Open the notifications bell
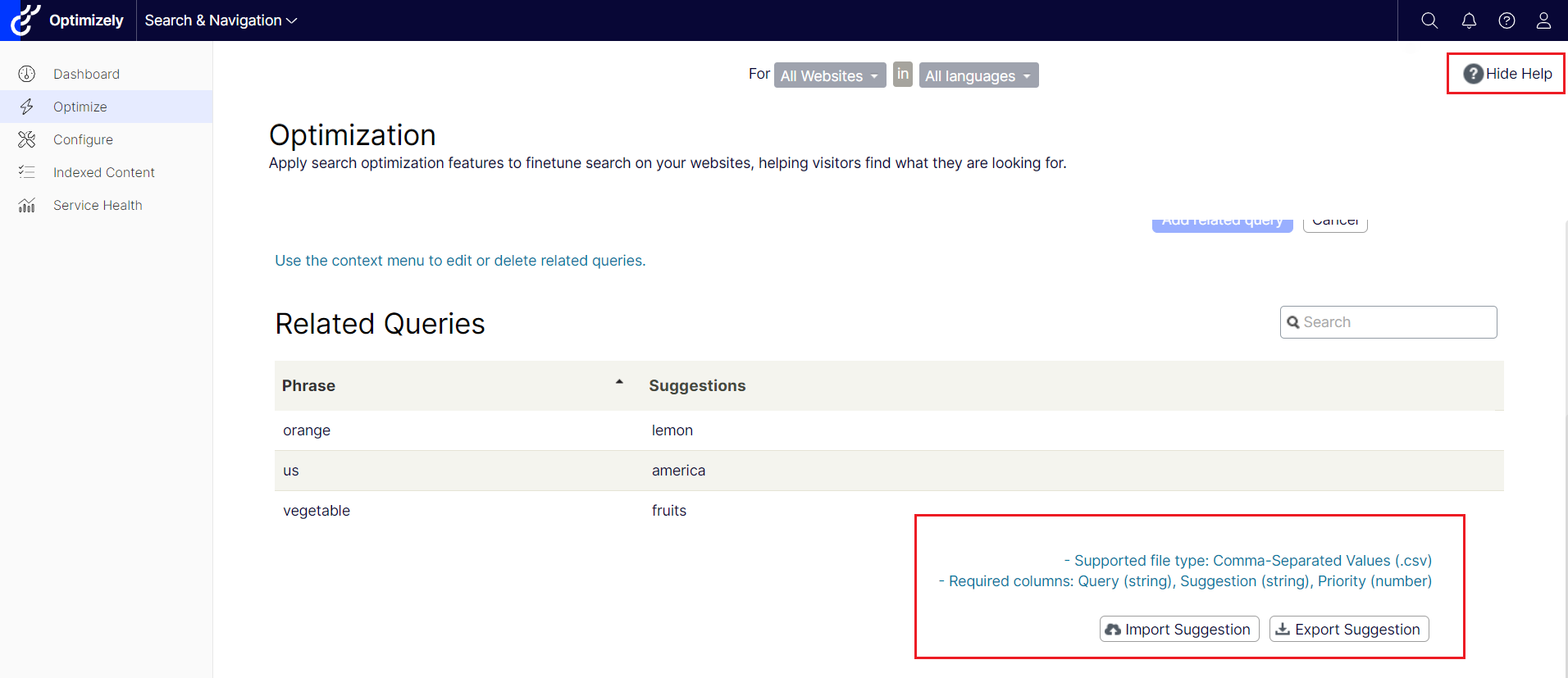 click(1469, 20)
